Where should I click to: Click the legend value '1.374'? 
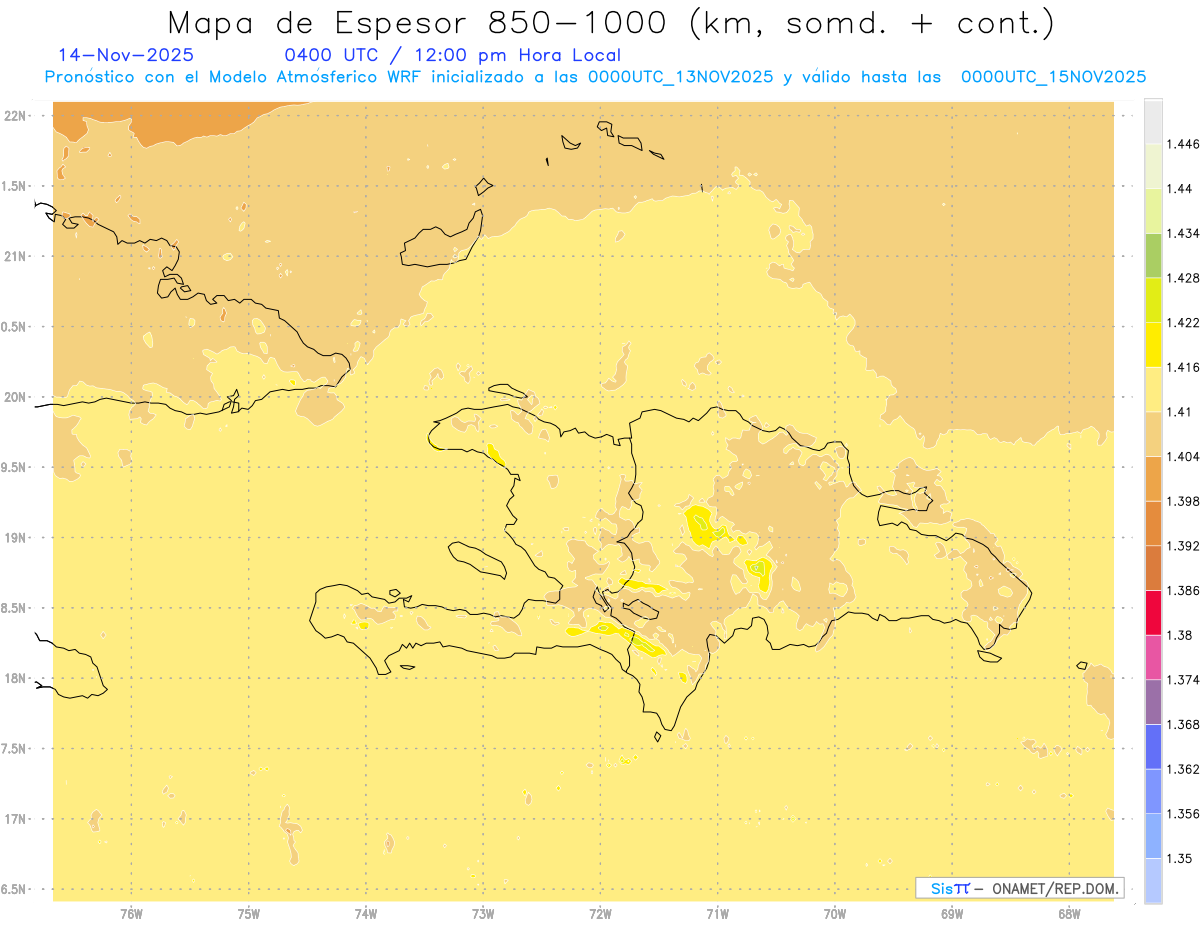(1183, 680)
